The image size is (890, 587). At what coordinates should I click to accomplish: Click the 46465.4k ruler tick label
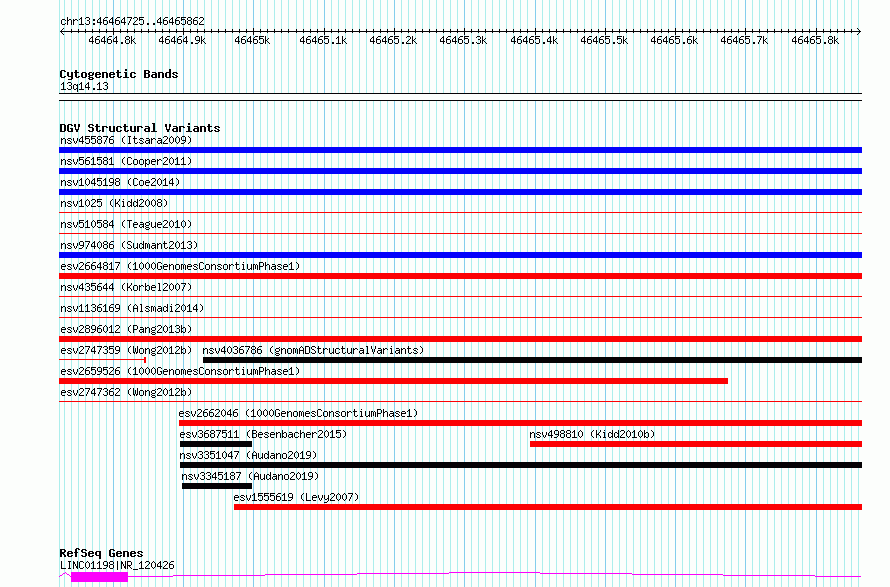point(534,40)
